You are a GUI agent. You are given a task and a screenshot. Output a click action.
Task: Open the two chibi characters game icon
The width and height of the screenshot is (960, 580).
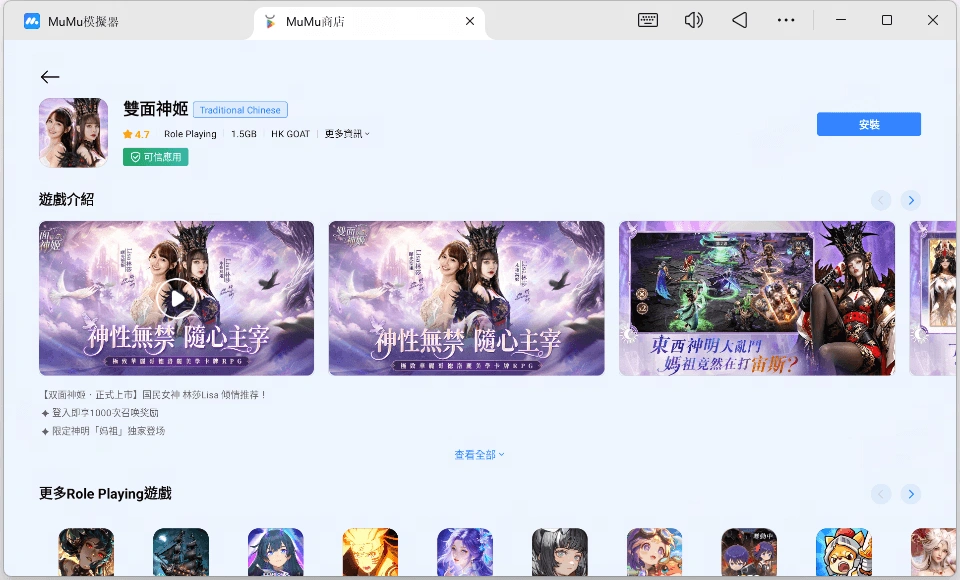pos(749,553)
